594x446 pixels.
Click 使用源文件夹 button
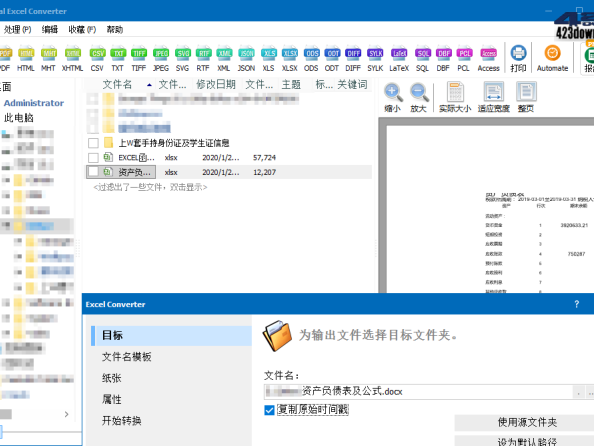click(527, 422)
